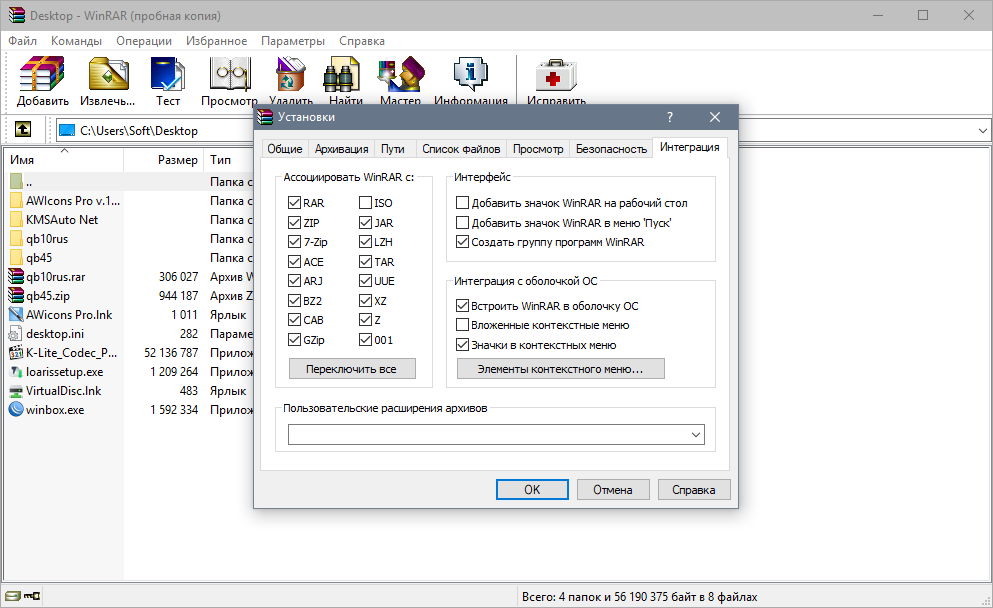Enable Добавить значок WinRAR в меню 'Пуск'
This screenshot has height=608, width=993.
pyautogui.click(x=462, y=222)
